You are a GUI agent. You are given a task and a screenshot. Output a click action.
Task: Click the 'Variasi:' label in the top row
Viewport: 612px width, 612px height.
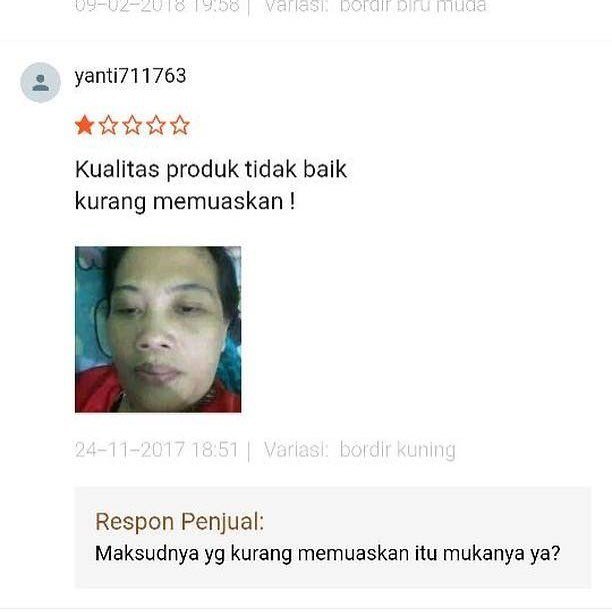pos(296,7)
